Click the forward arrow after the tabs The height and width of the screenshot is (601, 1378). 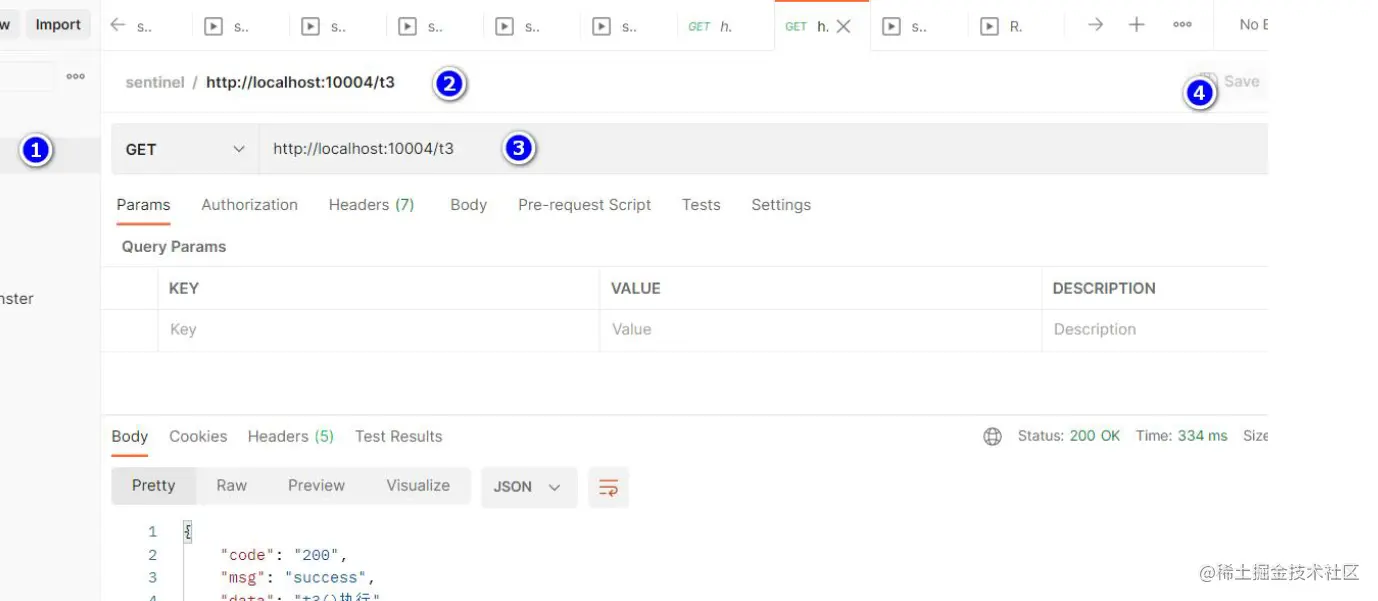click(1095, 25)
